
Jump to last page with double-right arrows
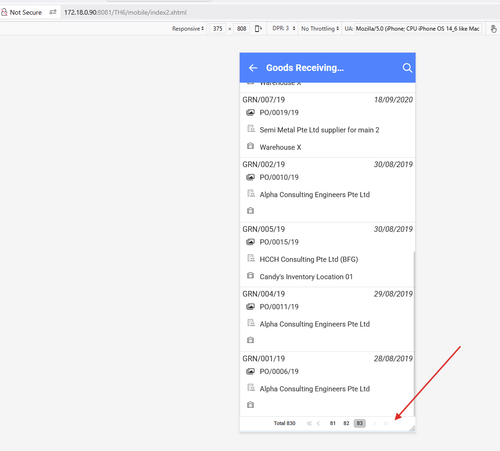[386, 423]
